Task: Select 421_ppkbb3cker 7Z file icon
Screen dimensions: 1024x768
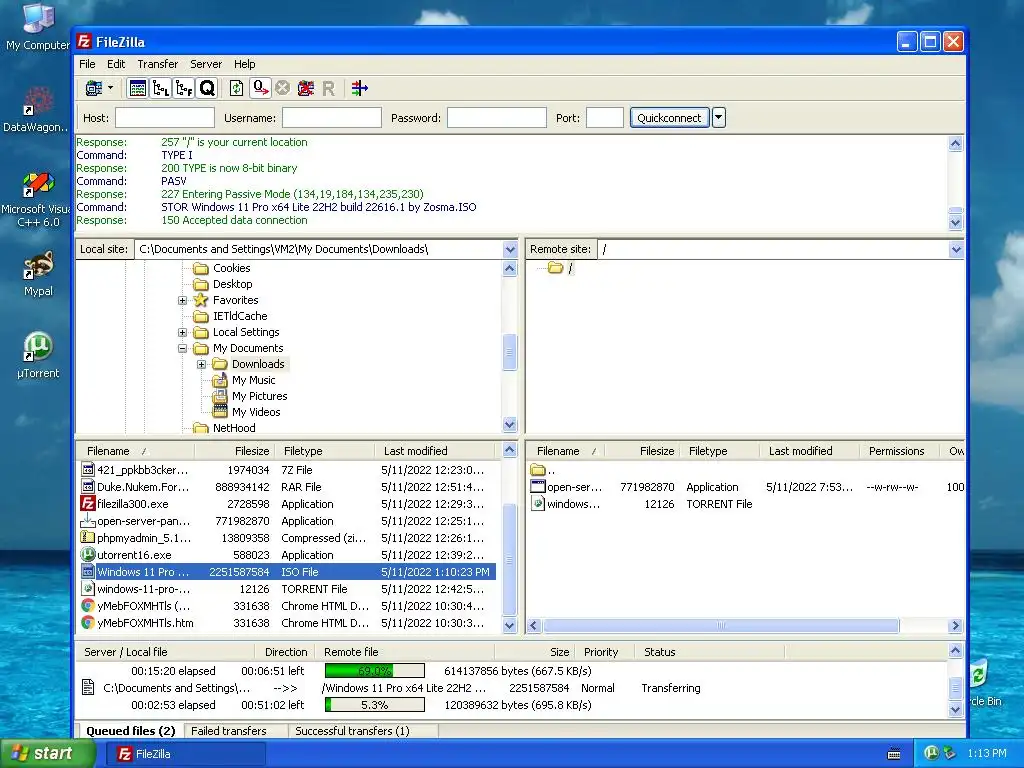Action: (88, 470)
